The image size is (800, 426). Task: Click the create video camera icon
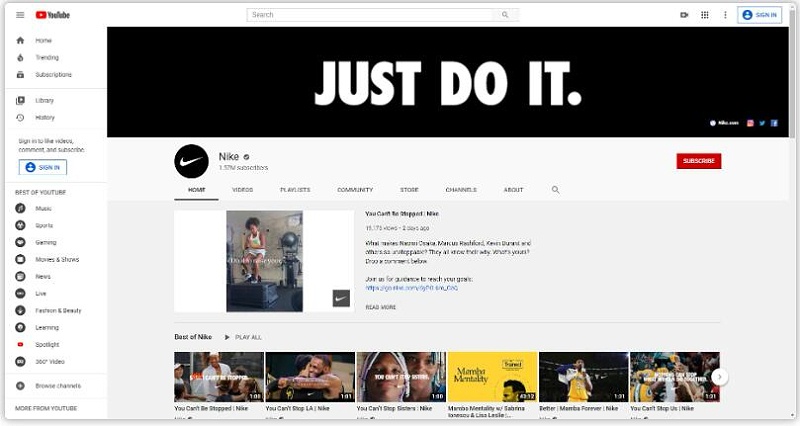(x=684, y=15)
